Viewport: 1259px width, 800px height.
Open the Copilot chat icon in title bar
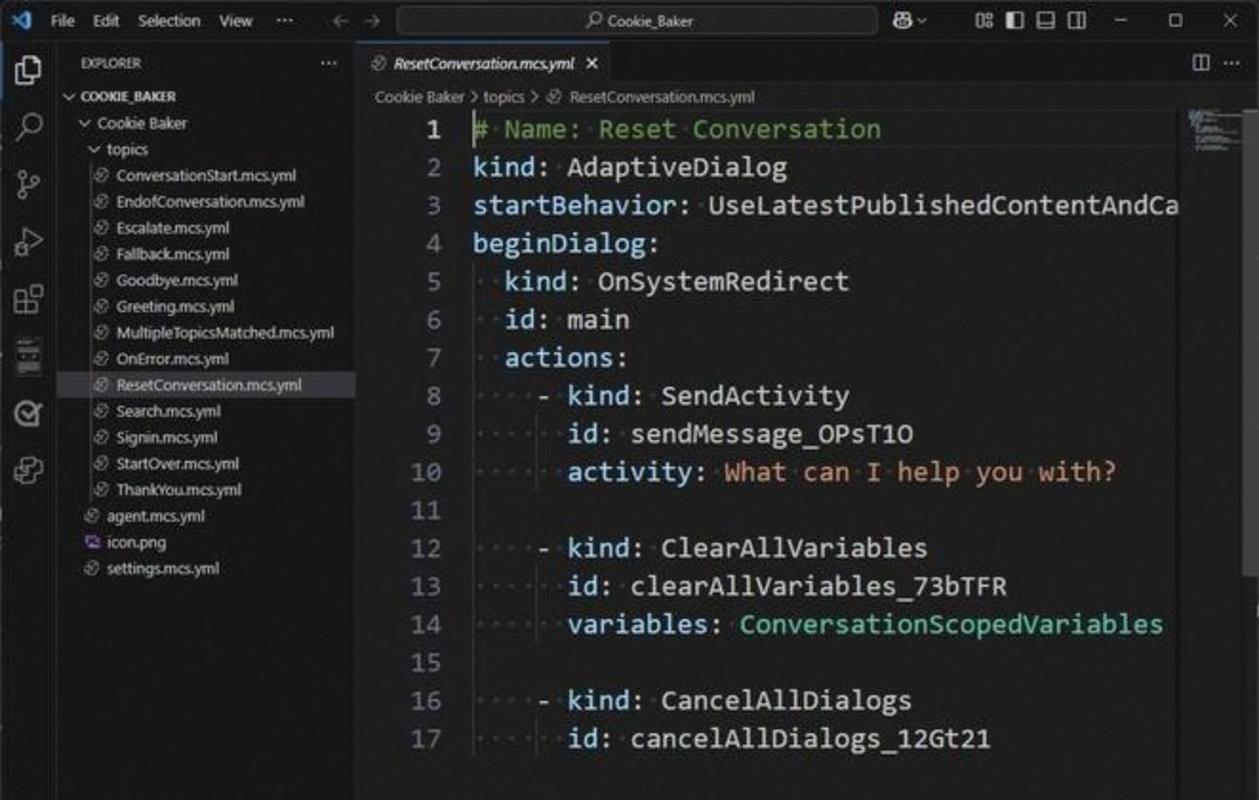[x=902, y=21]
